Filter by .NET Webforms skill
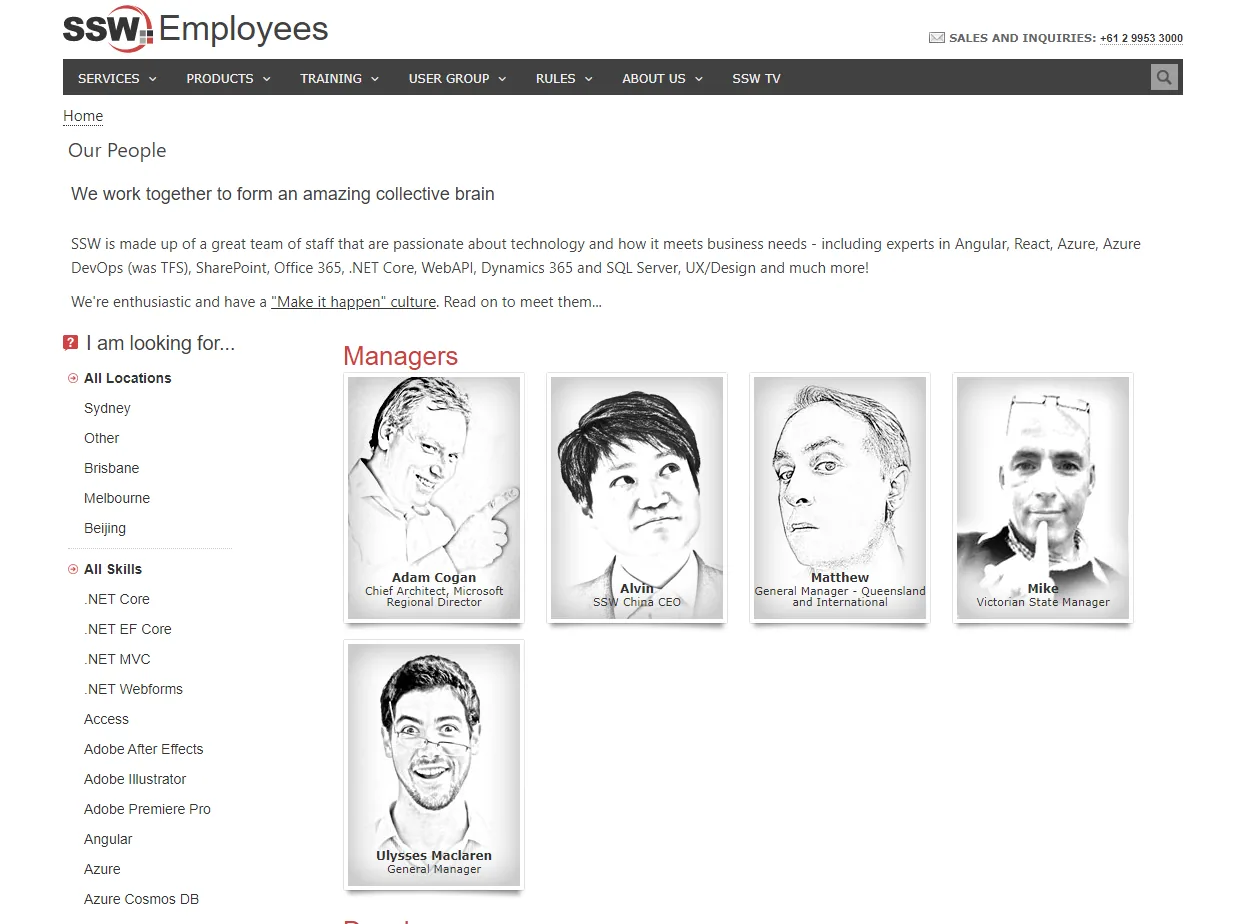Image resolution: width=1246 pixels, height=924 pixels. [x=133, y=689]
